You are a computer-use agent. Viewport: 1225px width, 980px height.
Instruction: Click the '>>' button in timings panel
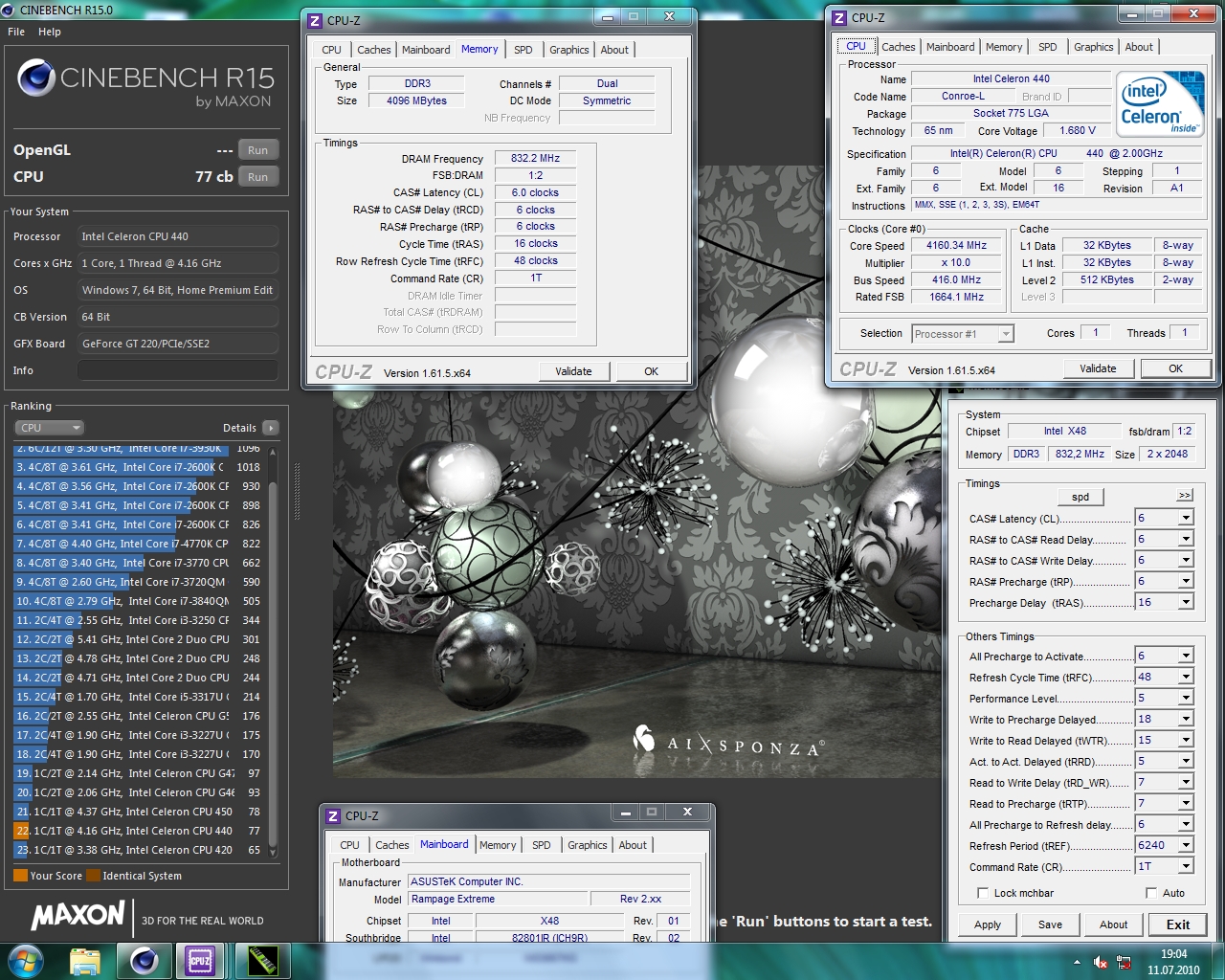tap(1185, 495)
